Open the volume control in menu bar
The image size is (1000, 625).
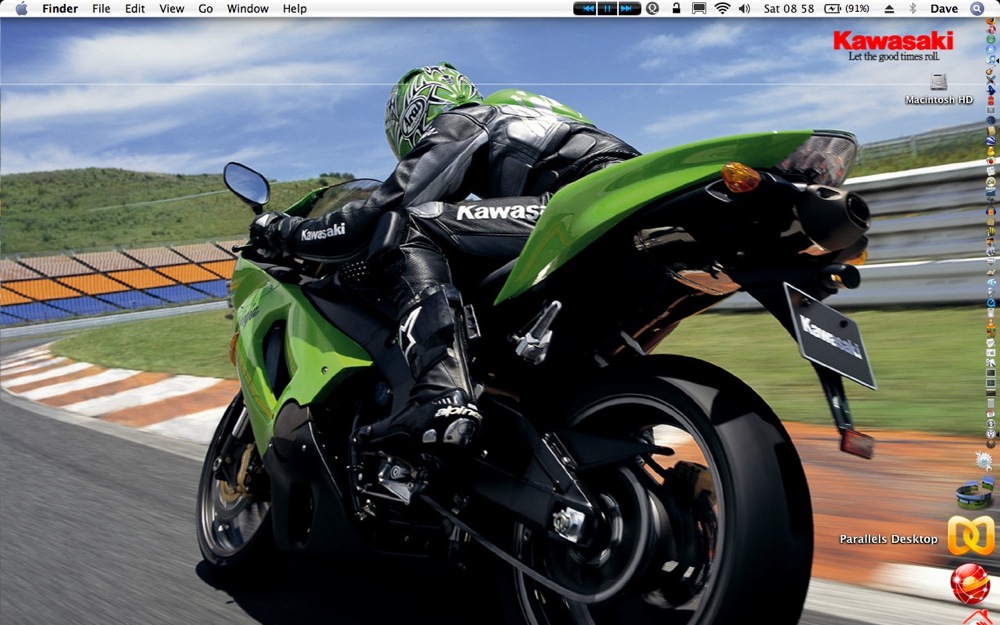coord(744,8)
